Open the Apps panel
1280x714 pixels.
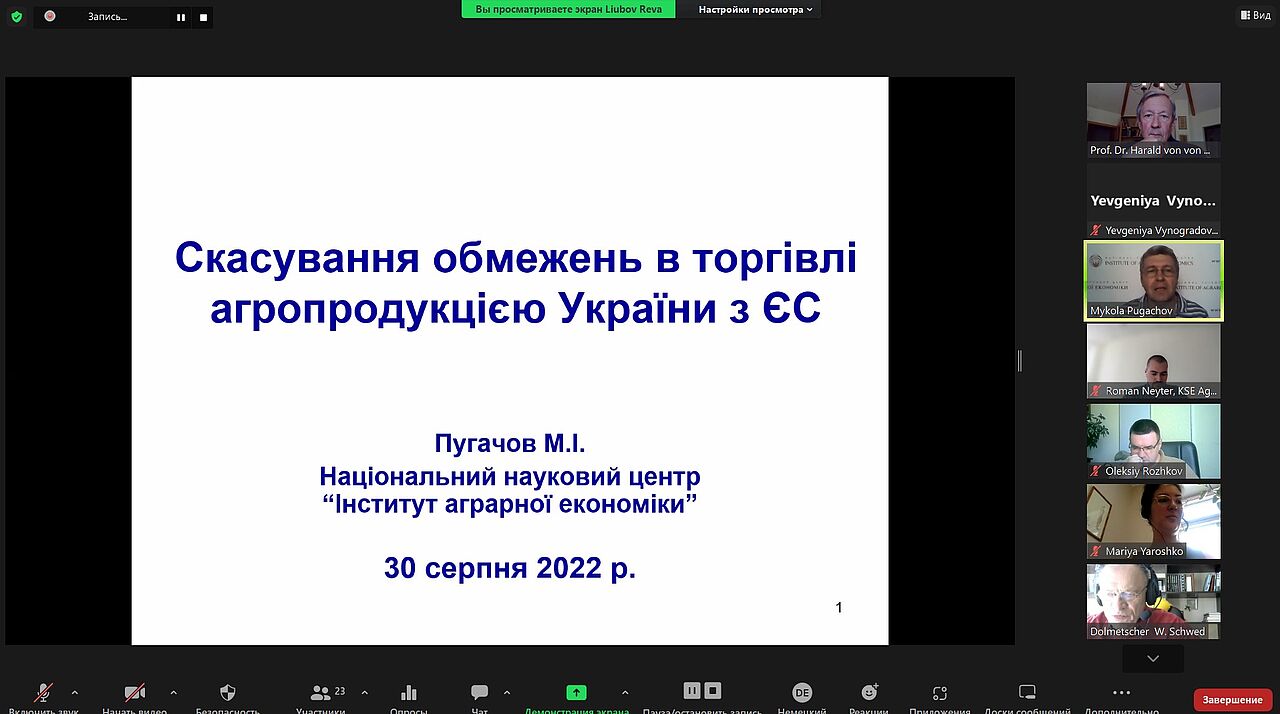pos(939,693)
